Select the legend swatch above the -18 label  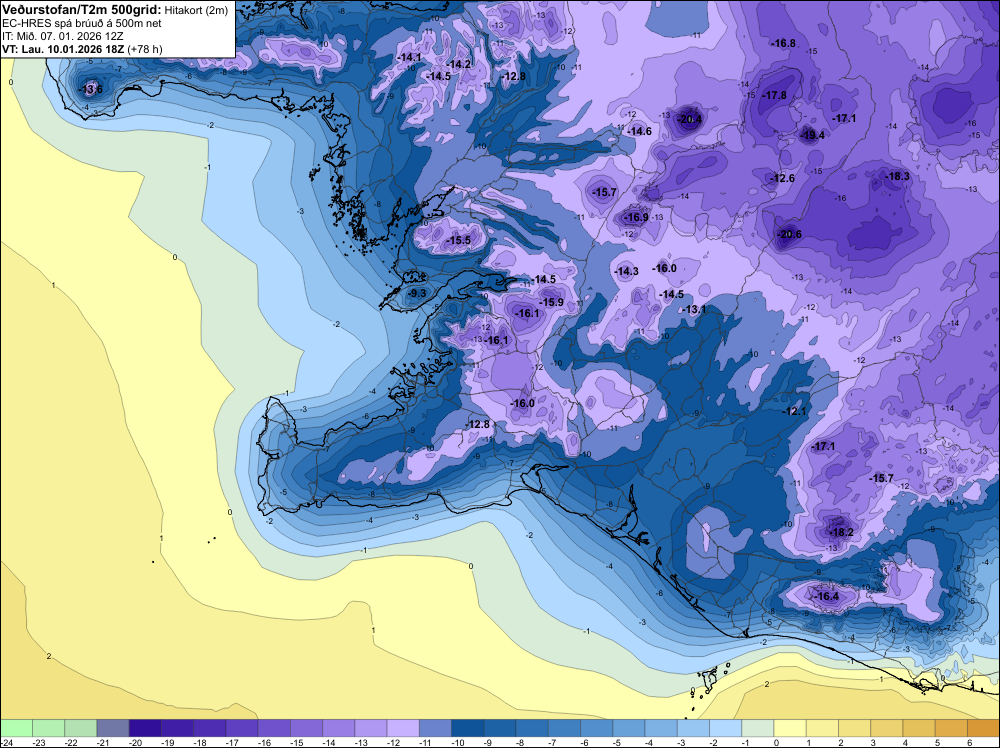(x=210, y=728)
